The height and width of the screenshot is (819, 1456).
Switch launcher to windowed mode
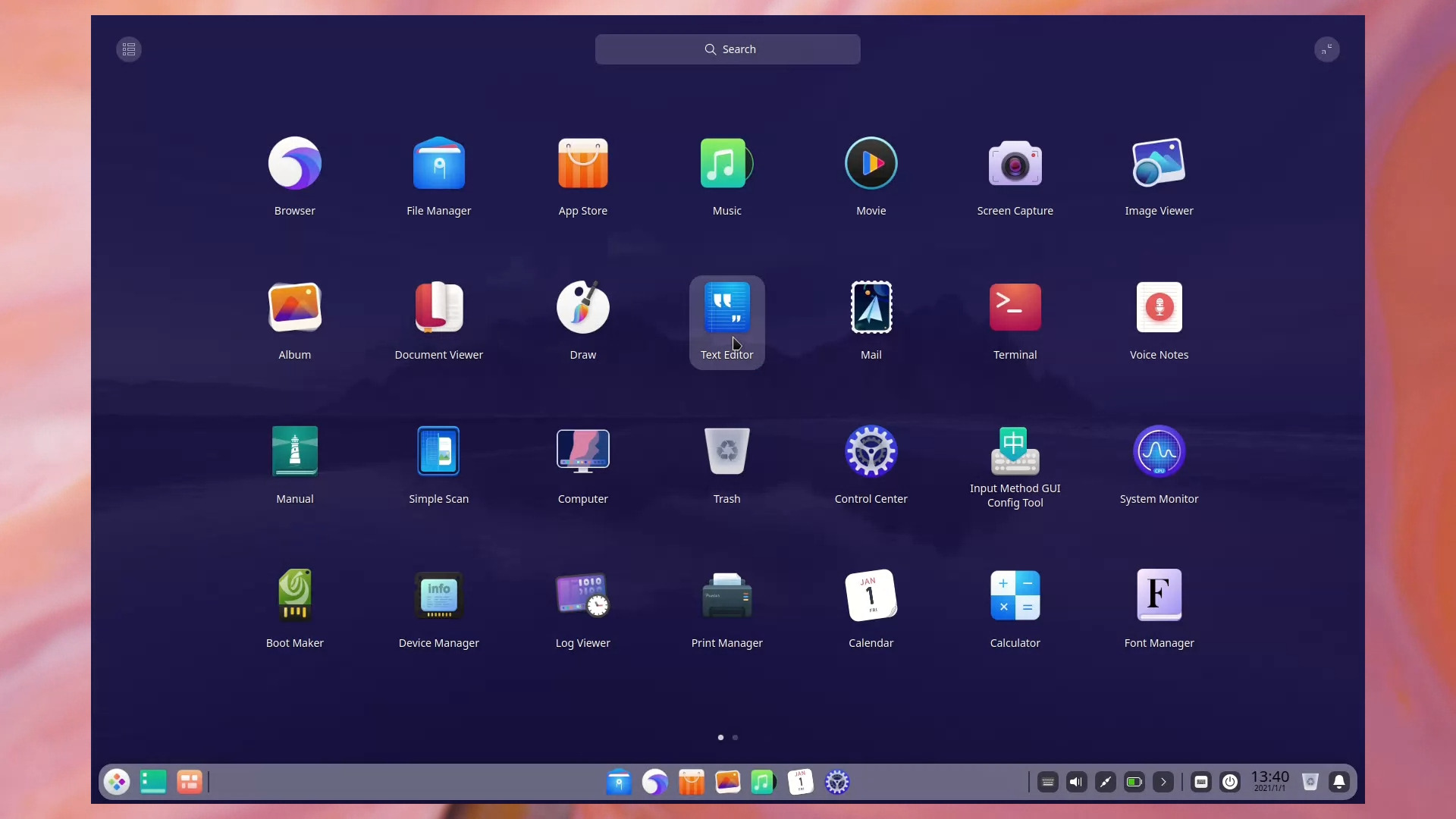1327,49
